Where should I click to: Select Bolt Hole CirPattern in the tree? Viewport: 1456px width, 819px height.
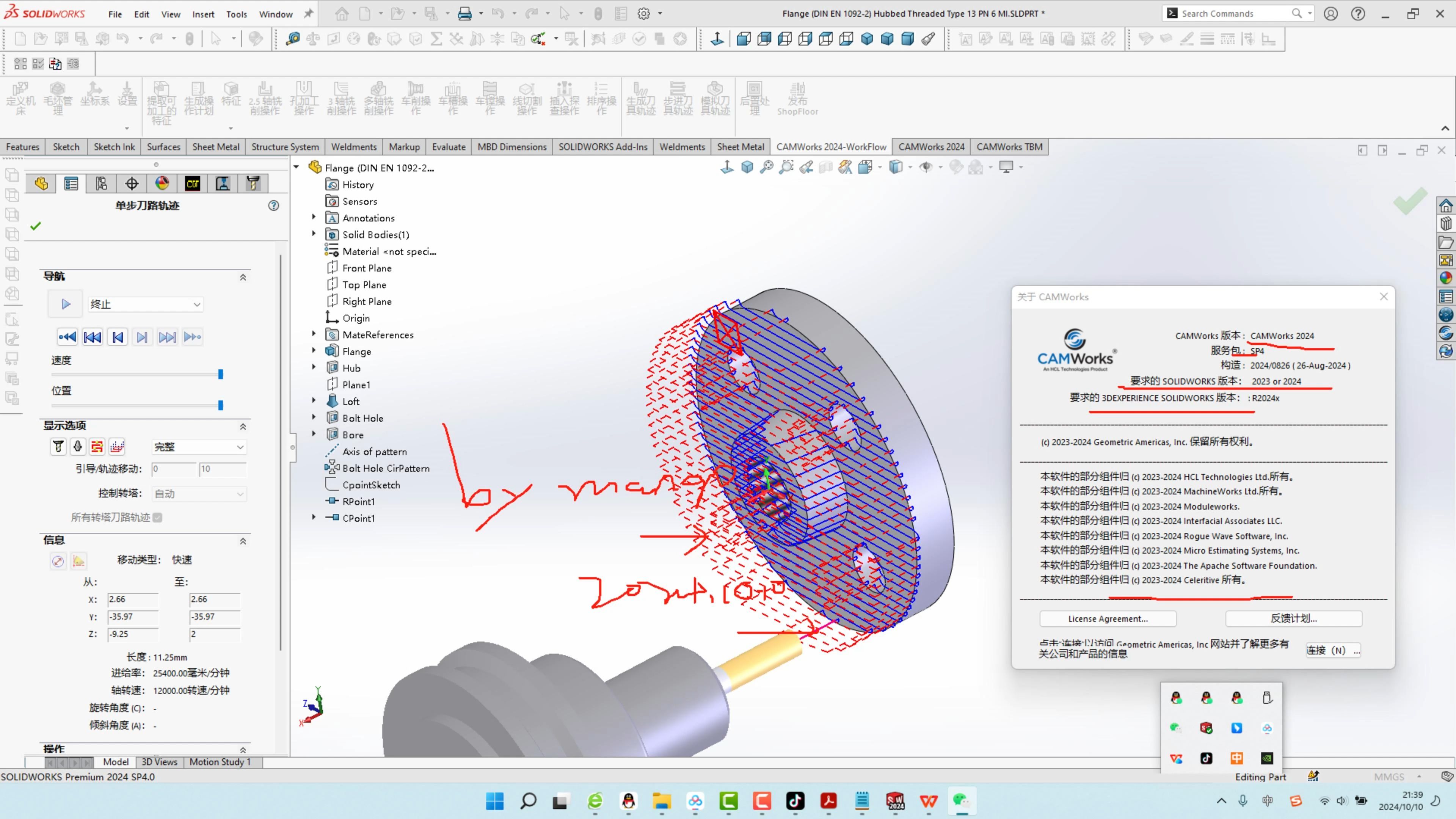[x=386, y=468]
